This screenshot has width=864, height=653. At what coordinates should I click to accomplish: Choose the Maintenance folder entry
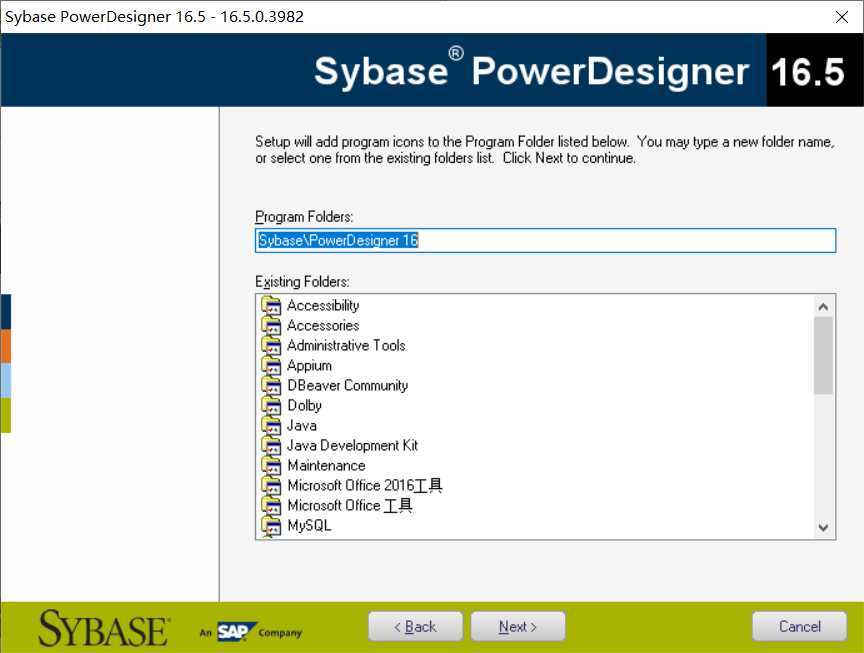(326, 466)
